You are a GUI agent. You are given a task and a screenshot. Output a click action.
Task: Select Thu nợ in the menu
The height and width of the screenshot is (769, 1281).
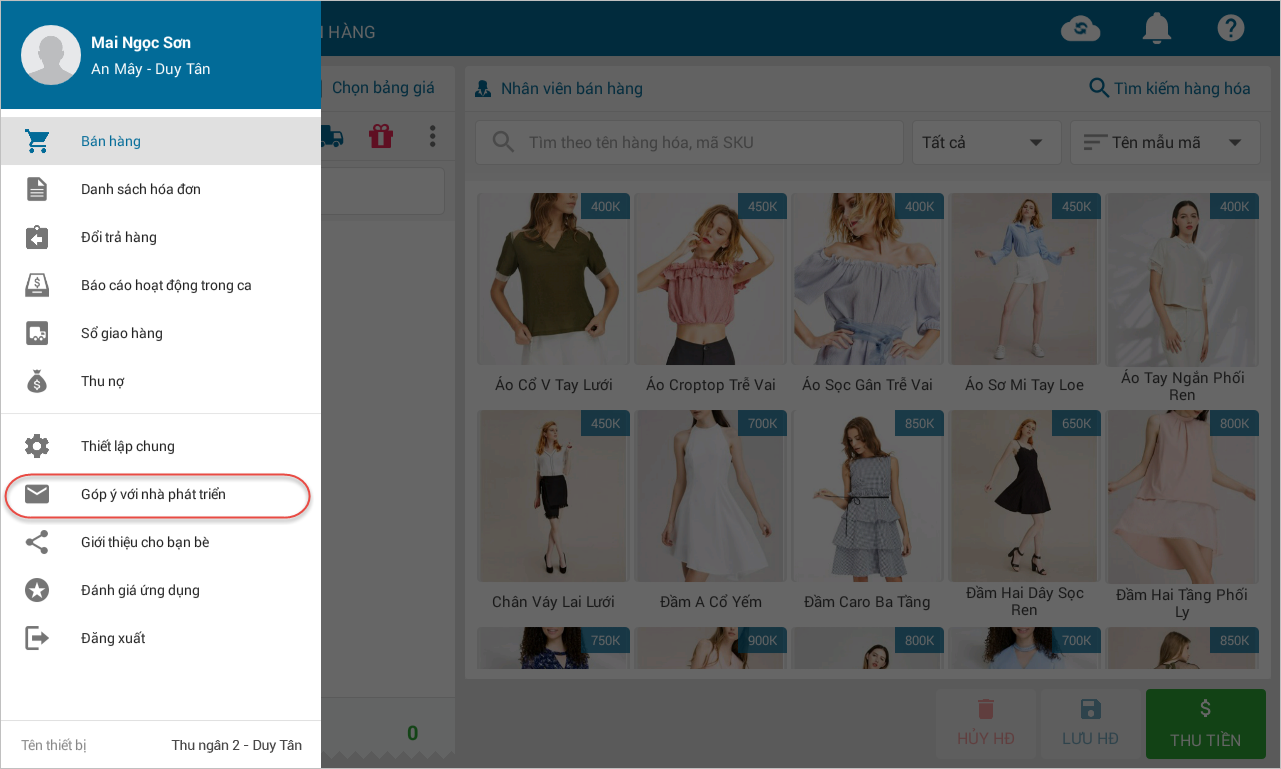(161, 381)
